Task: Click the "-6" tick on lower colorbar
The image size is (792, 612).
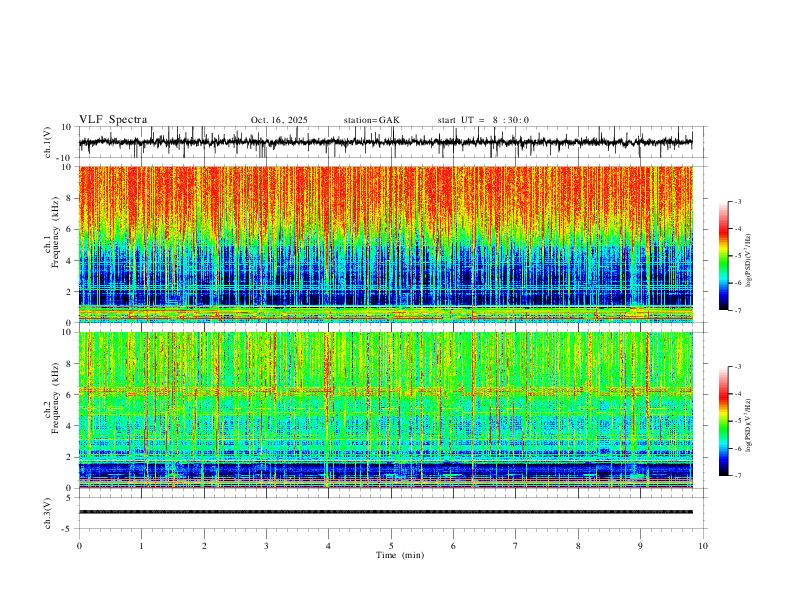Action: (x=737, y=448)
